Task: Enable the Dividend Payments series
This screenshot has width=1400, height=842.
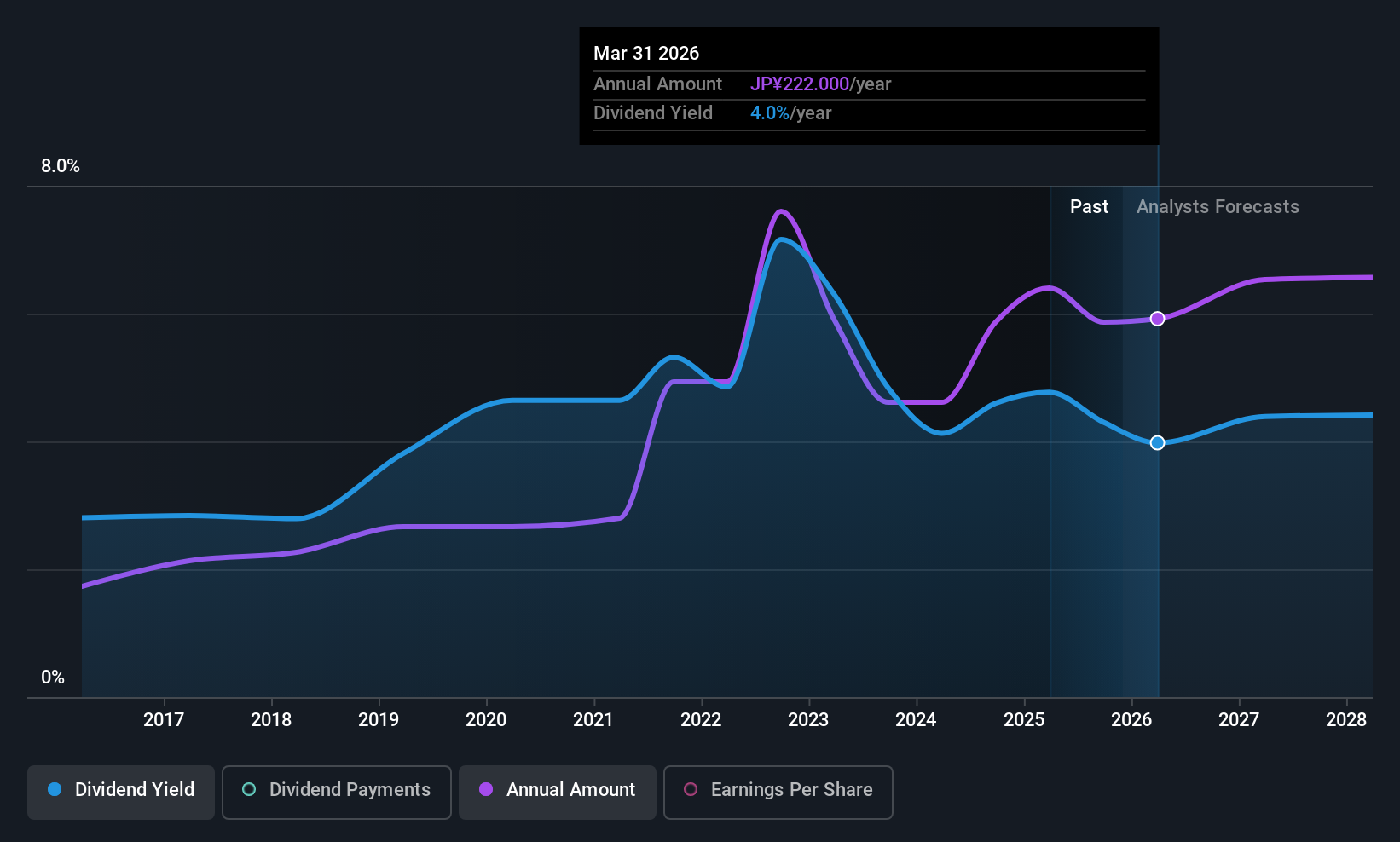Action: pyautogui.click(x=337, y=791)
